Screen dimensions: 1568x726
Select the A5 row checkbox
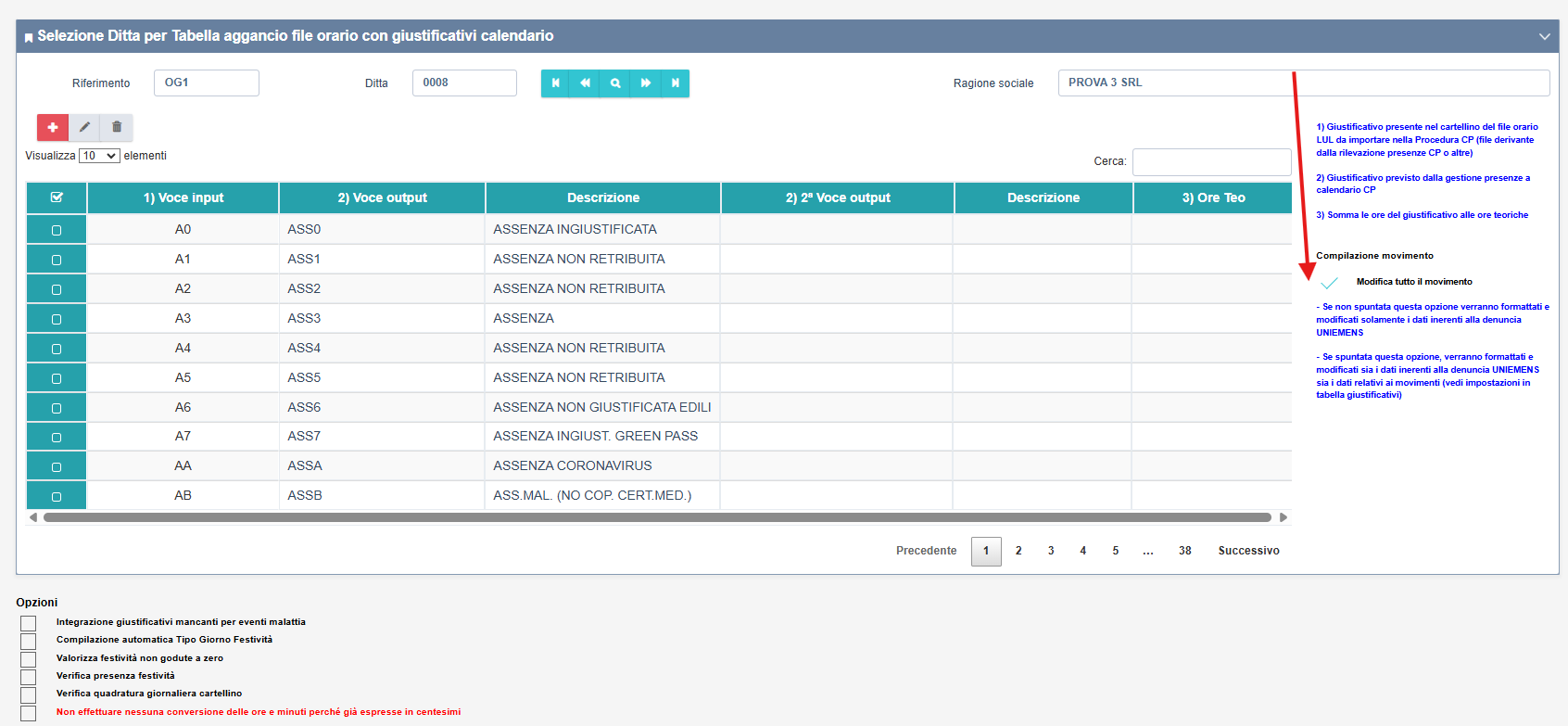[x=57, y=378]
